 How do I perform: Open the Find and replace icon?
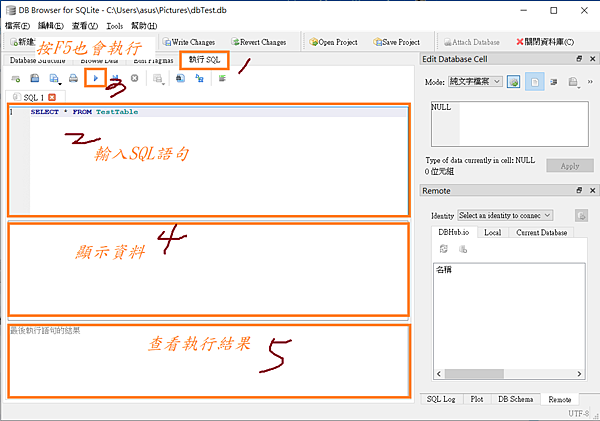click(x=199, y=78)
